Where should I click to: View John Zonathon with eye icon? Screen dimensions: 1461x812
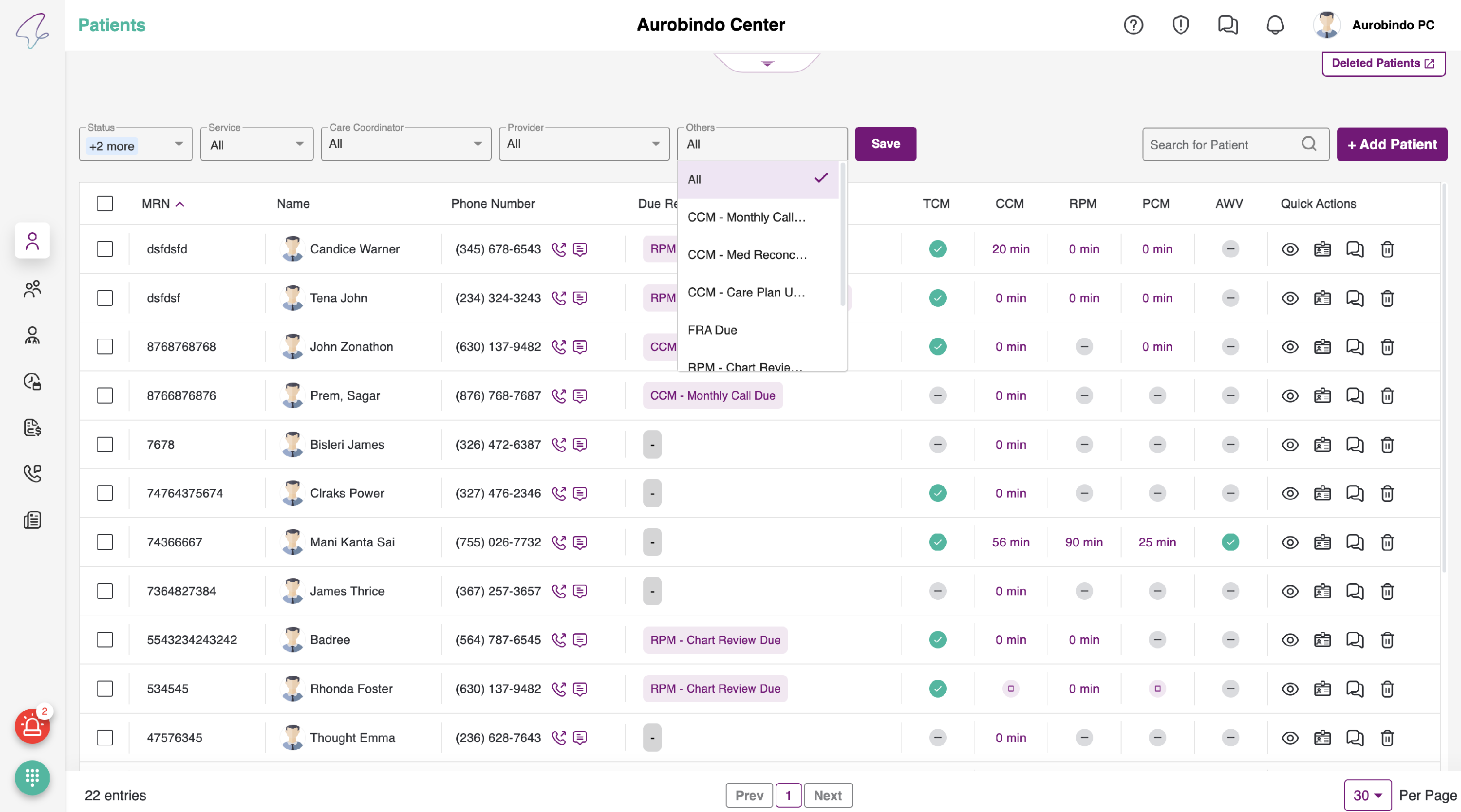pyautogui.click(x=1290, y=347)
